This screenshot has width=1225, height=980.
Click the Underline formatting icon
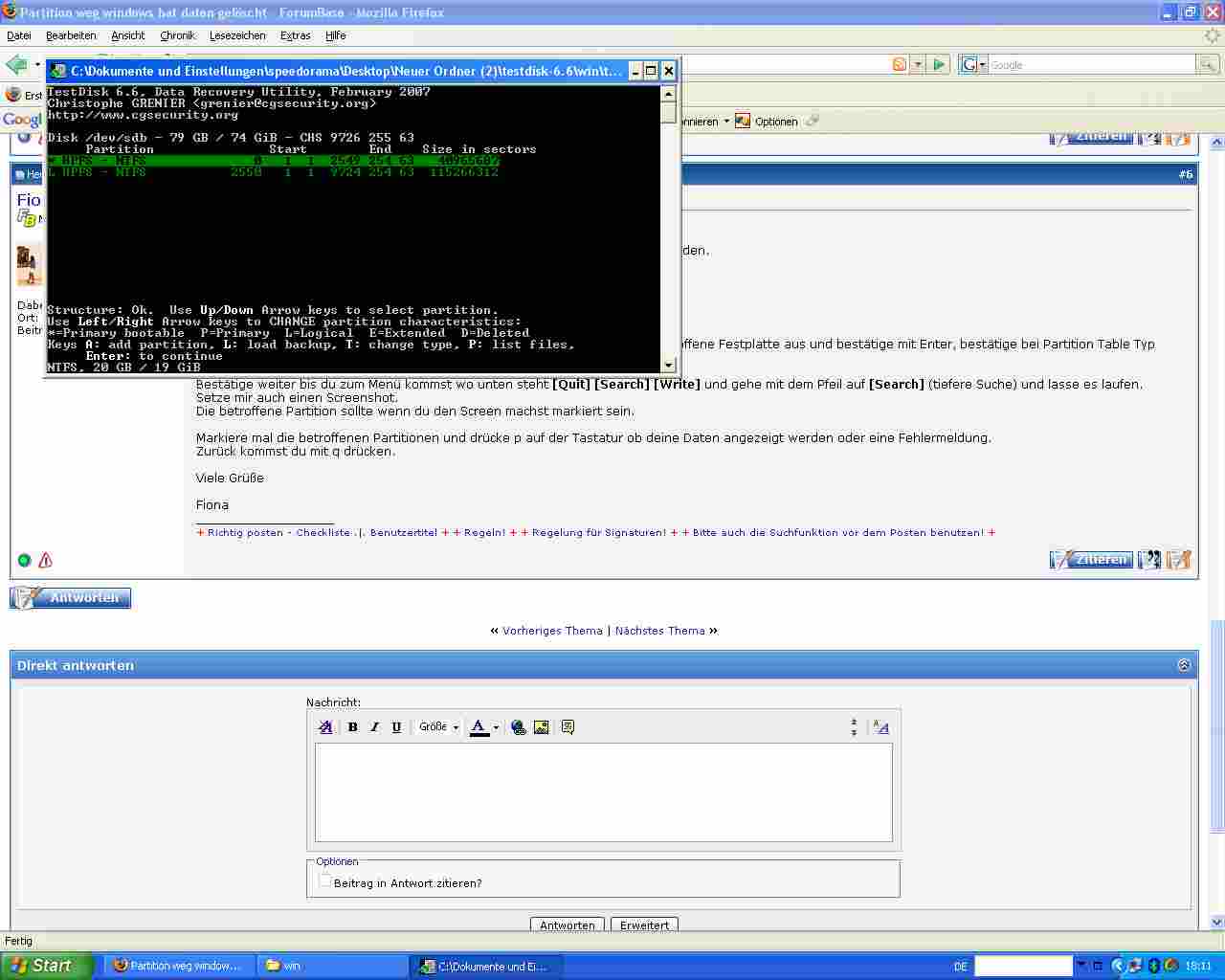tap(396, 727)
